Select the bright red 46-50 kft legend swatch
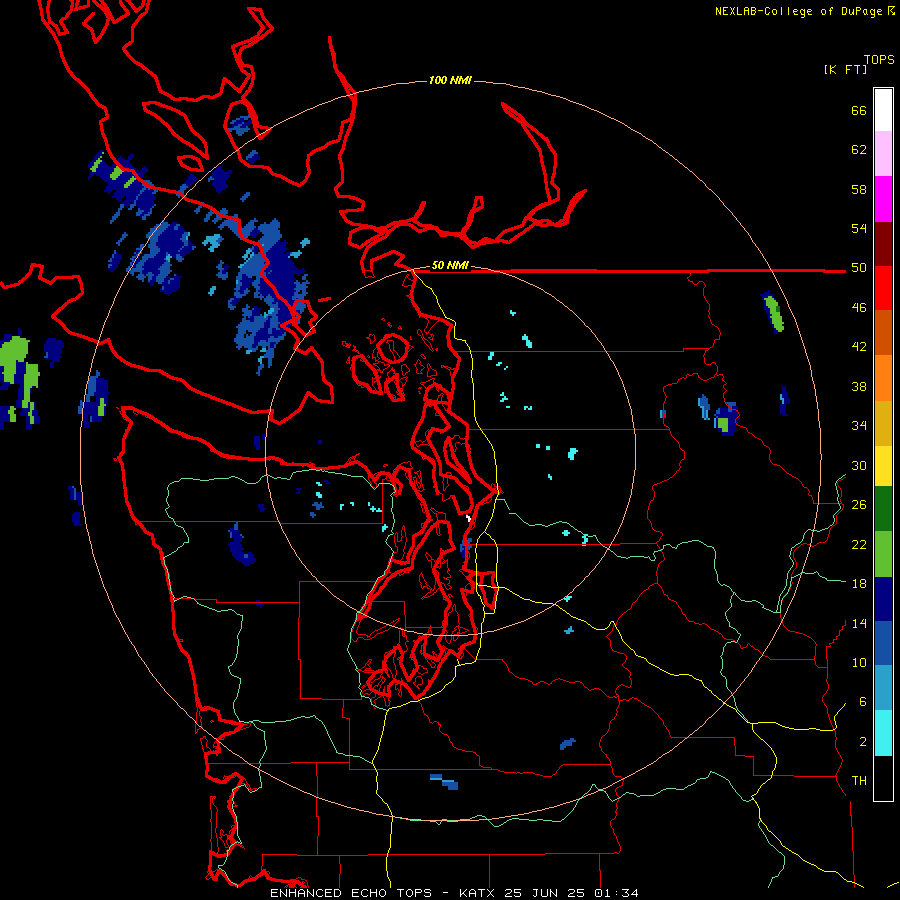The image size is (900, 900). [883, 288]
